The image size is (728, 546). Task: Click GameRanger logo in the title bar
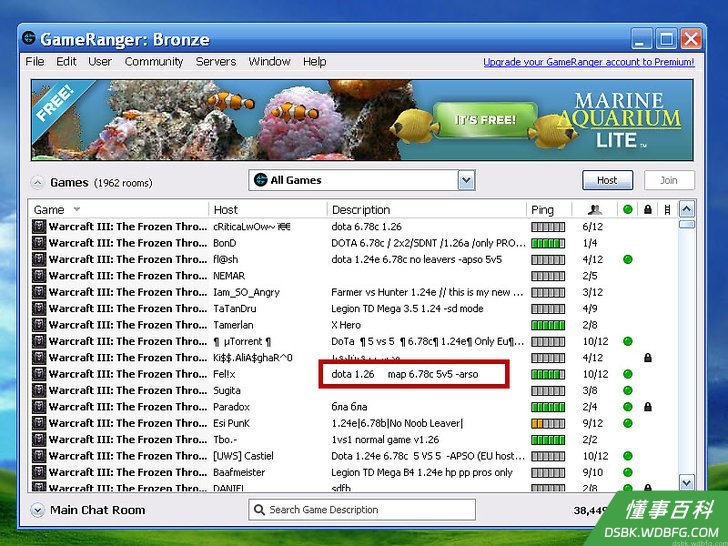(x=29, y=38)
